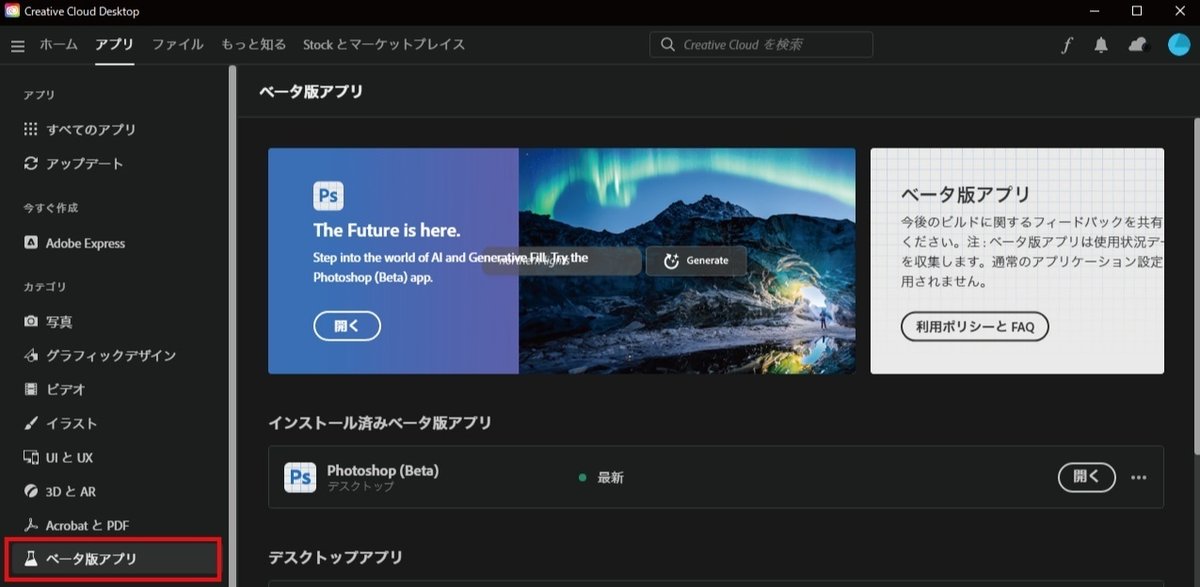Image resolution: width=1200 pixels, height=587 pixels.
Task: Click 開く button for Photoshop (Beta)
Action: point(1087,478)
